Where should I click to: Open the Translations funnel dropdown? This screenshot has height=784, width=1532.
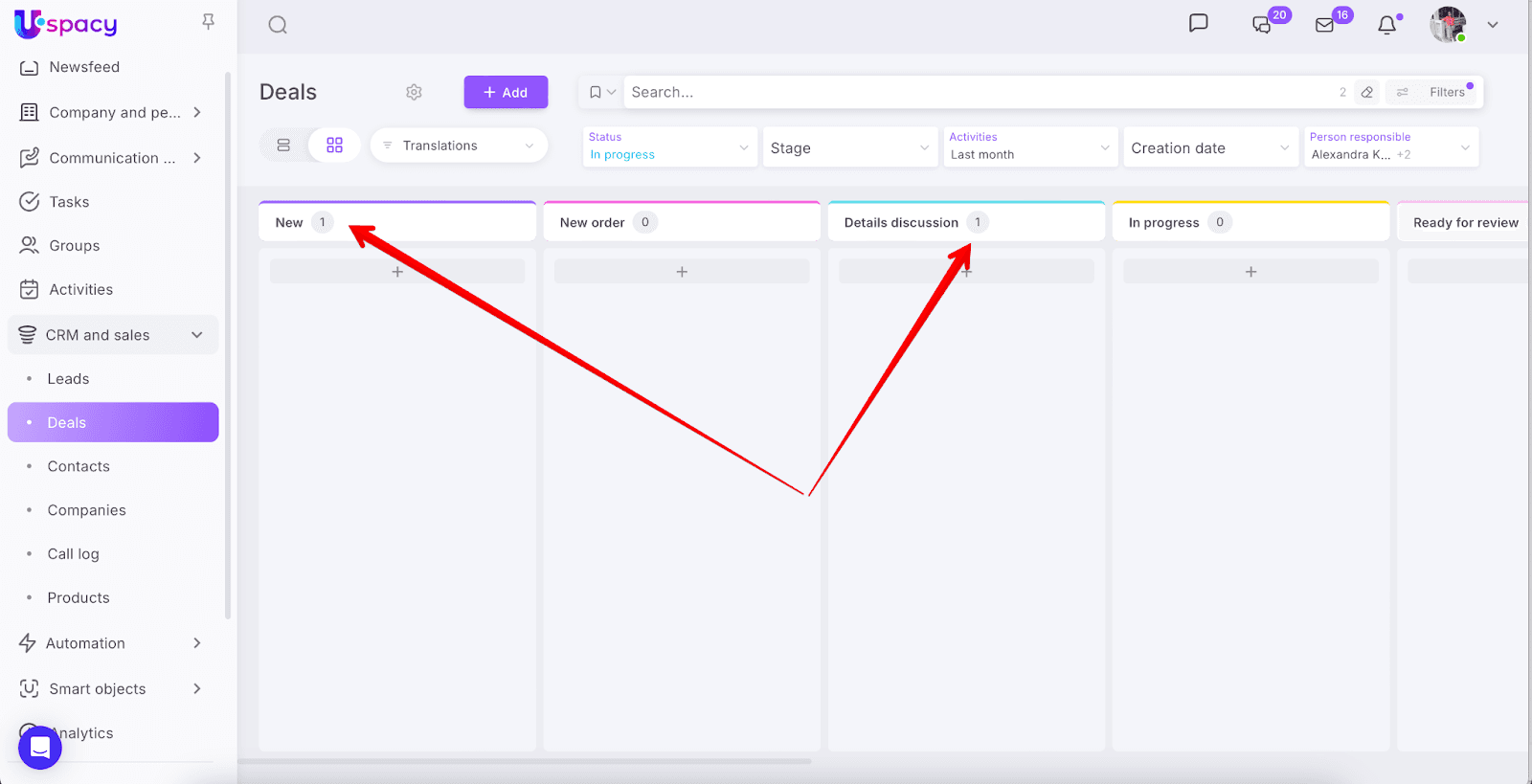(459, 146)
